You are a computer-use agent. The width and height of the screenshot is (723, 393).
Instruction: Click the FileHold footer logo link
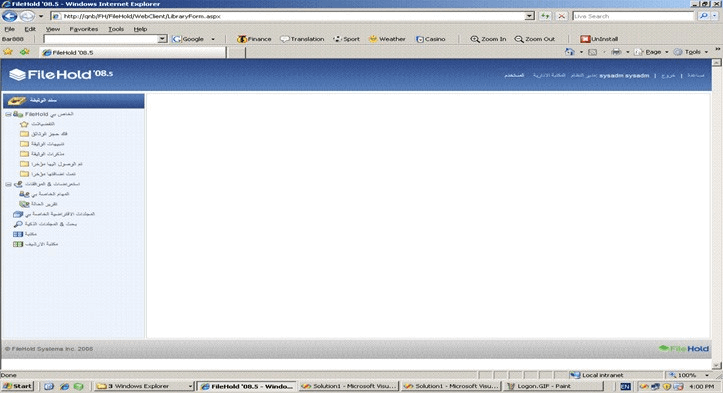[684, 349]
